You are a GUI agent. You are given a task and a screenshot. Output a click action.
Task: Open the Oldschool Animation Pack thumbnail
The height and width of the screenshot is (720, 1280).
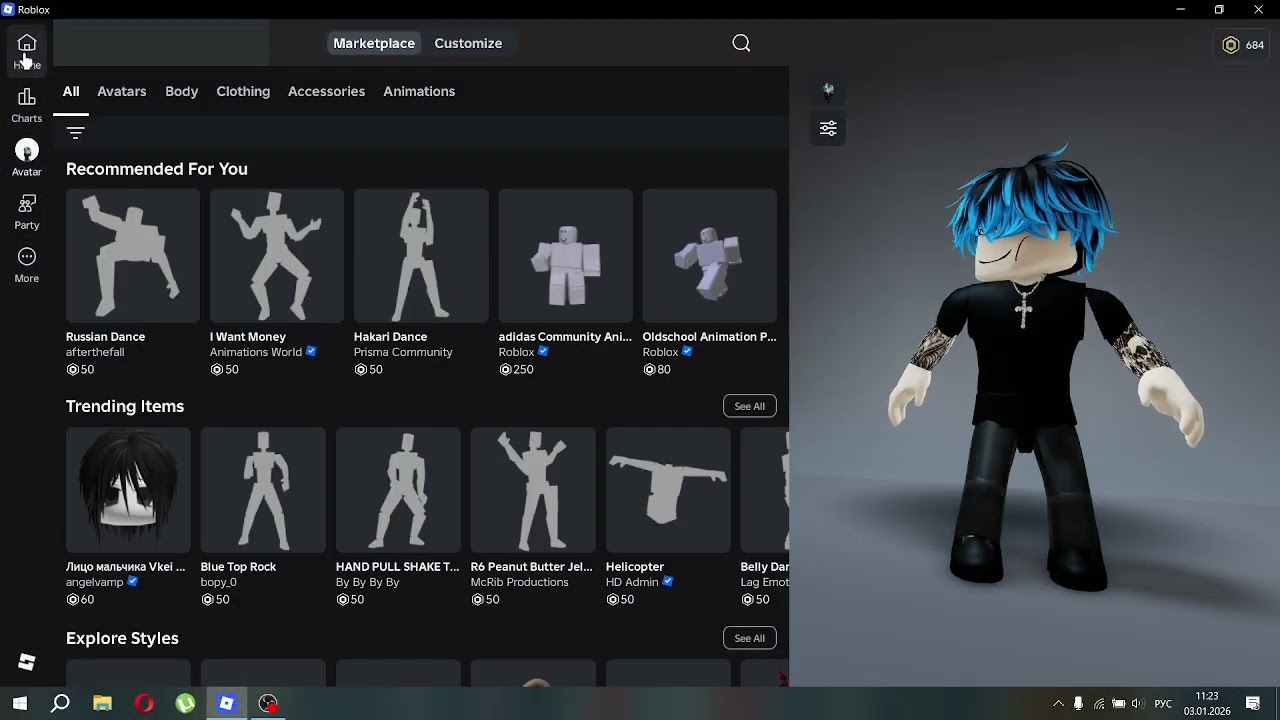click(x=710, y=256)
